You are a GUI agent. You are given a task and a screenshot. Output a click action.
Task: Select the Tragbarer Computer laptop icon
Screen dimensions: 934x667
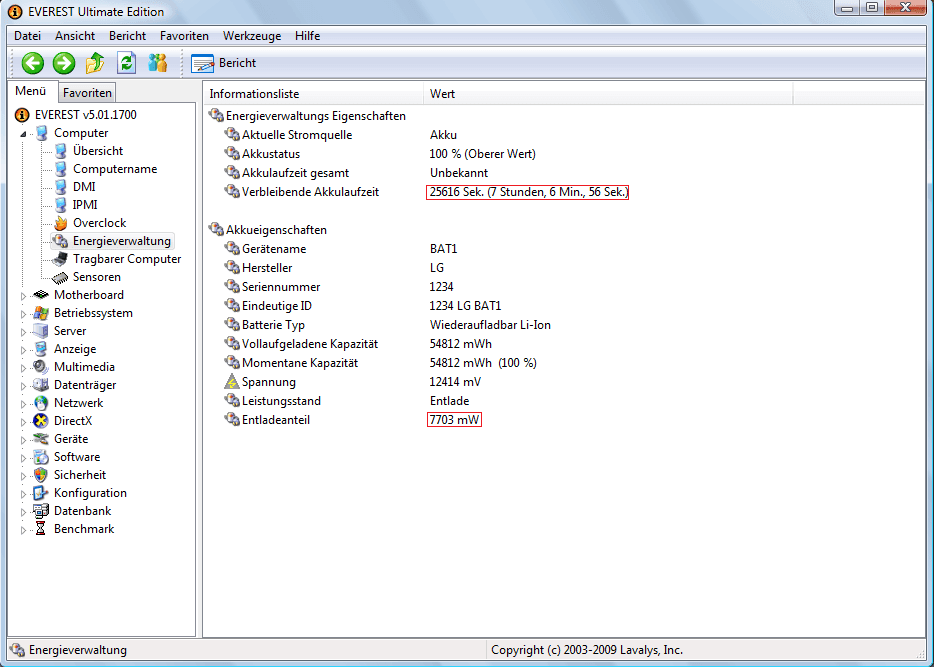[60, 259]
